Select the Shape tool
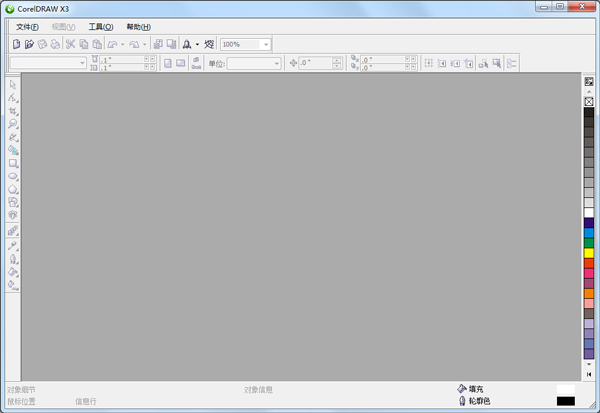This screenshot has height=413, width=600. (13, 98)
